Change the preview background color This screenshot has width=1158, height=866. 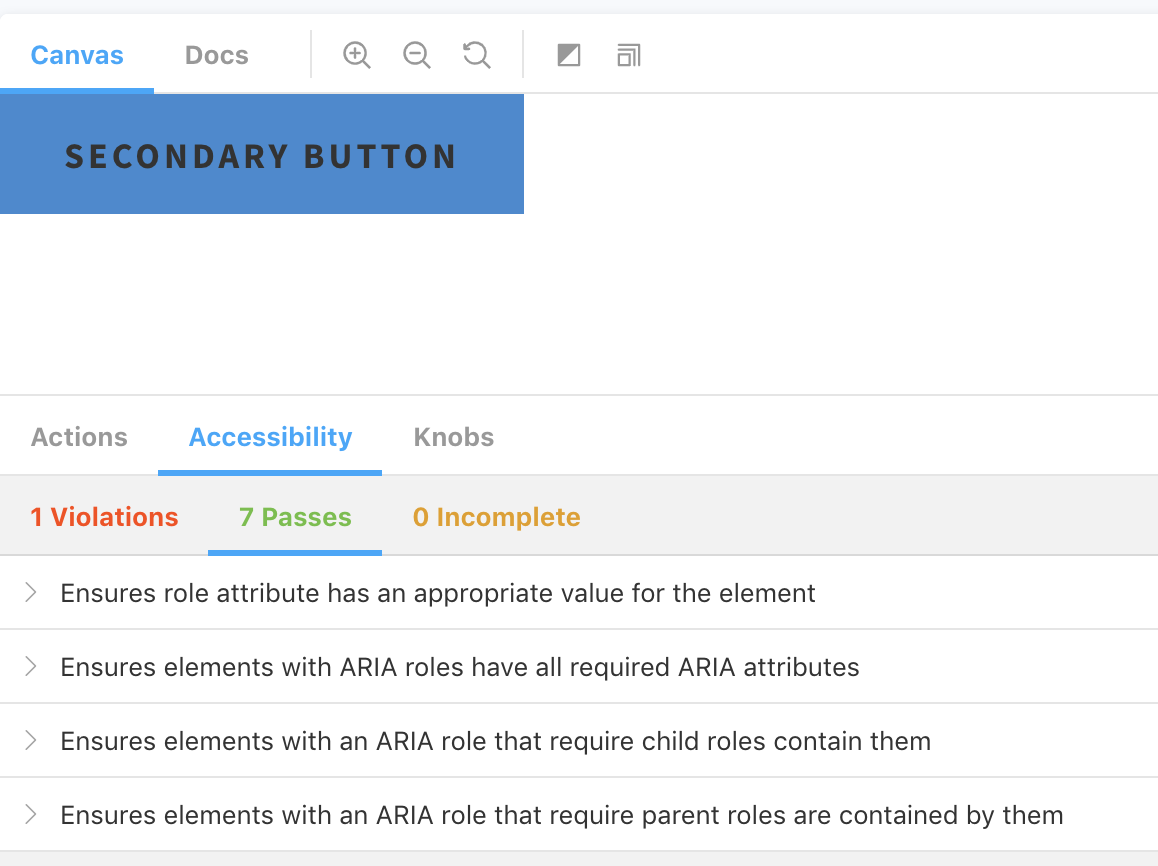click(569, 55)
